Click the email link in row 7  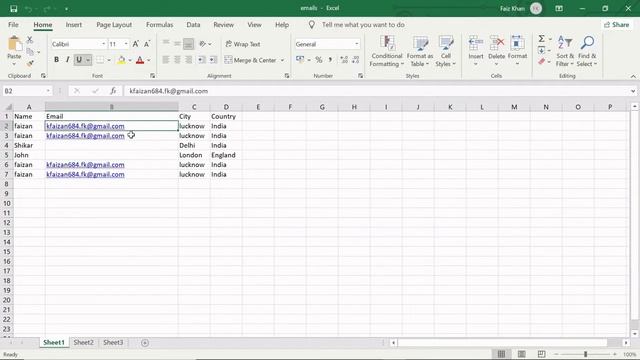(85, 174)
